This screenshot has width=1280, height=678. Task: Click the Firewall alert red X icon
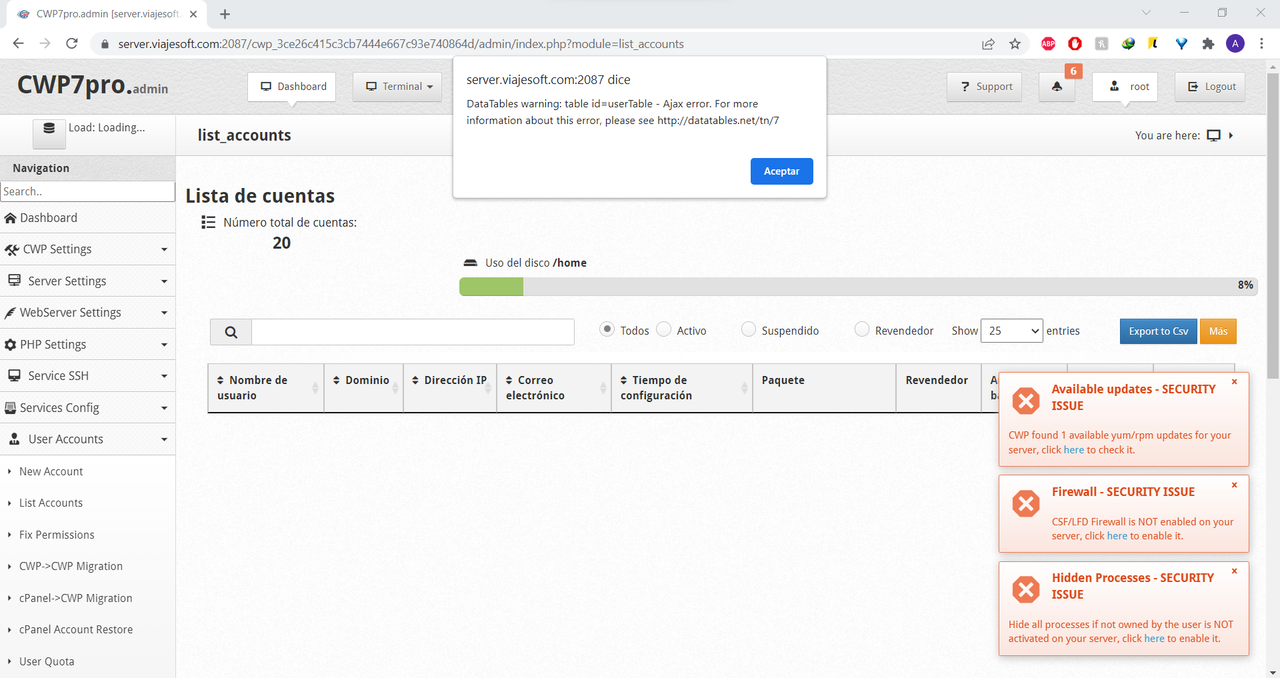coord(1026,504)
